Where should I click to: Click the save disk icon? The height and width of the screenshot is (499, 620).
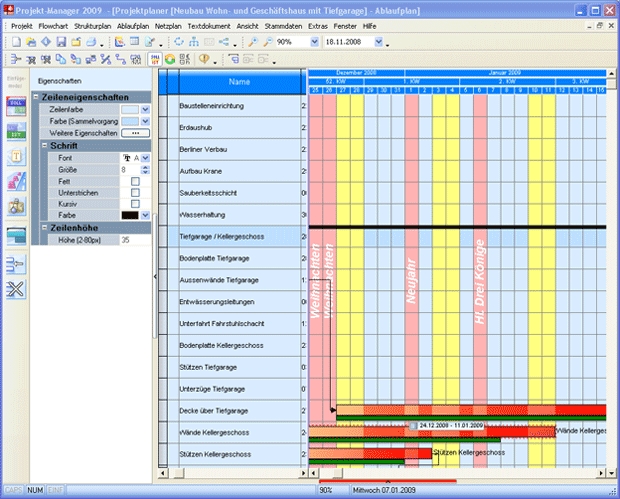61,42
